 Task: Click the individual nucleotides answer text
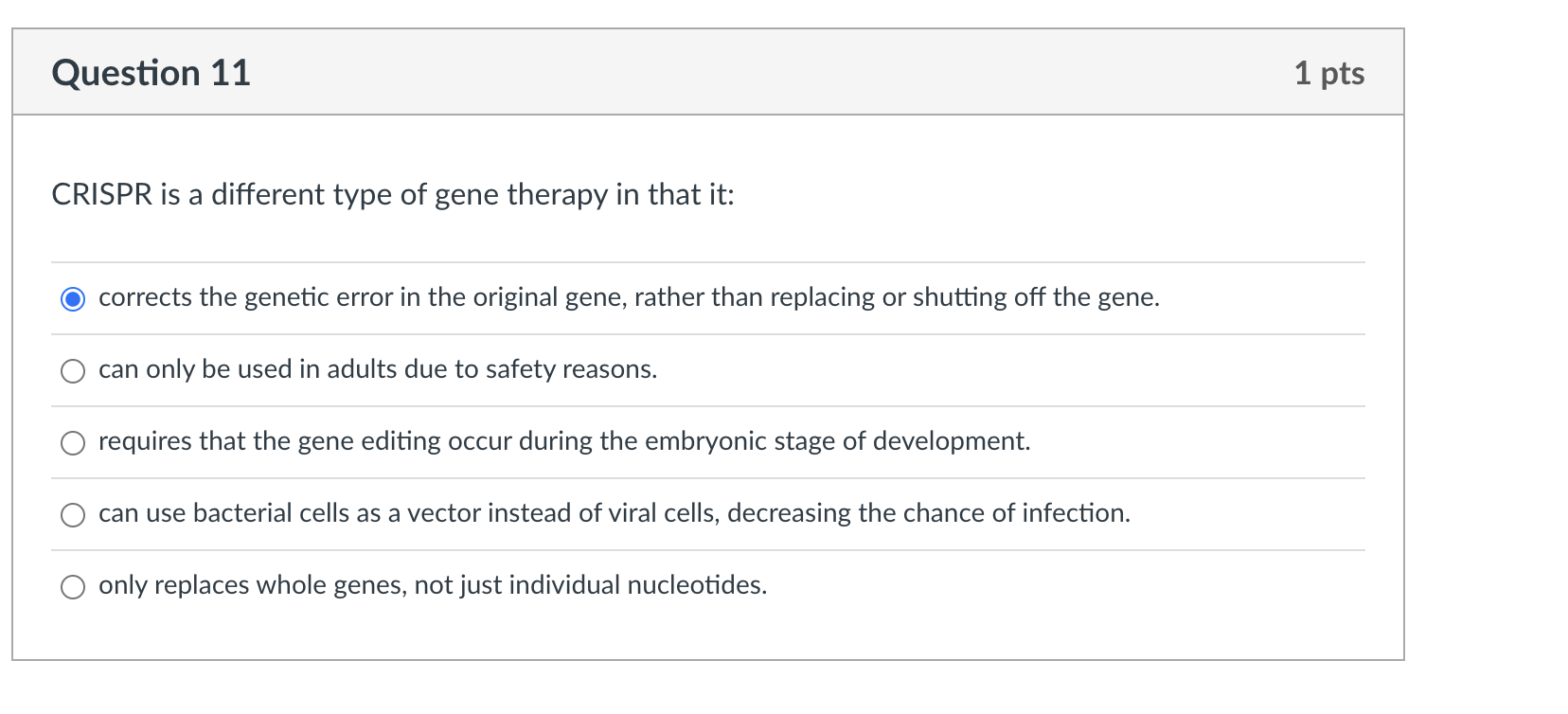(432, 586)
